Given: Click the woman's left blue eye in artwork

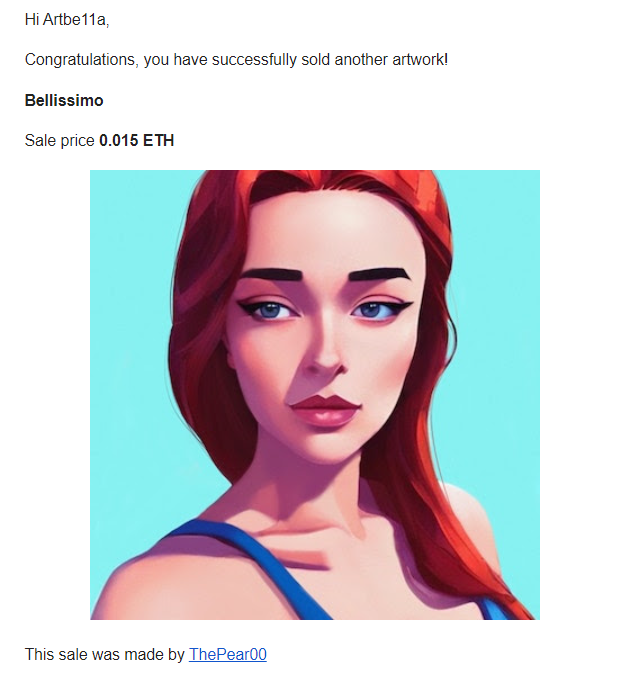Looking at the screenshot, I should 269,310.
